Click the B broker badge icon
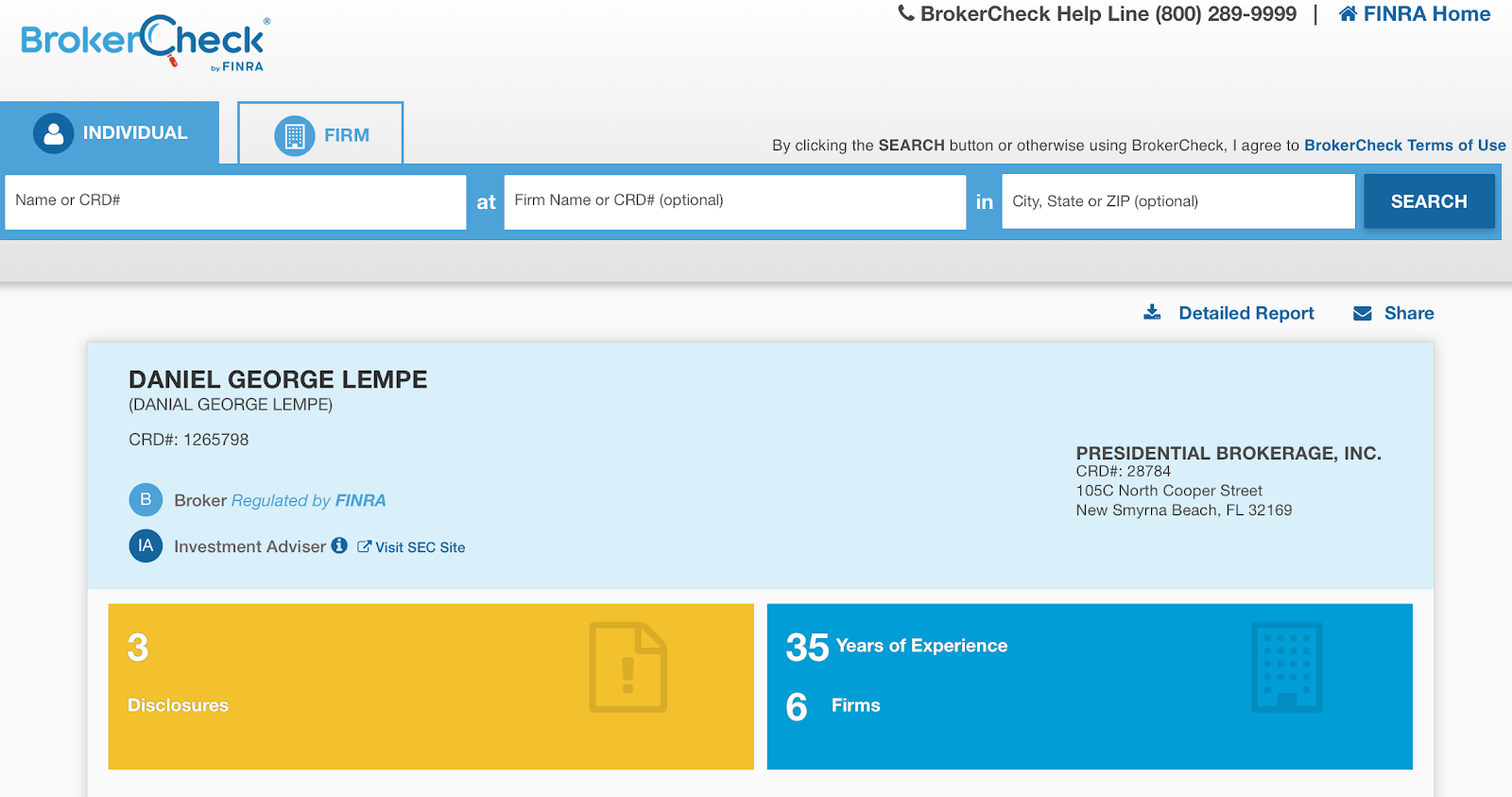1512x797 pixels. click(146, 499)
